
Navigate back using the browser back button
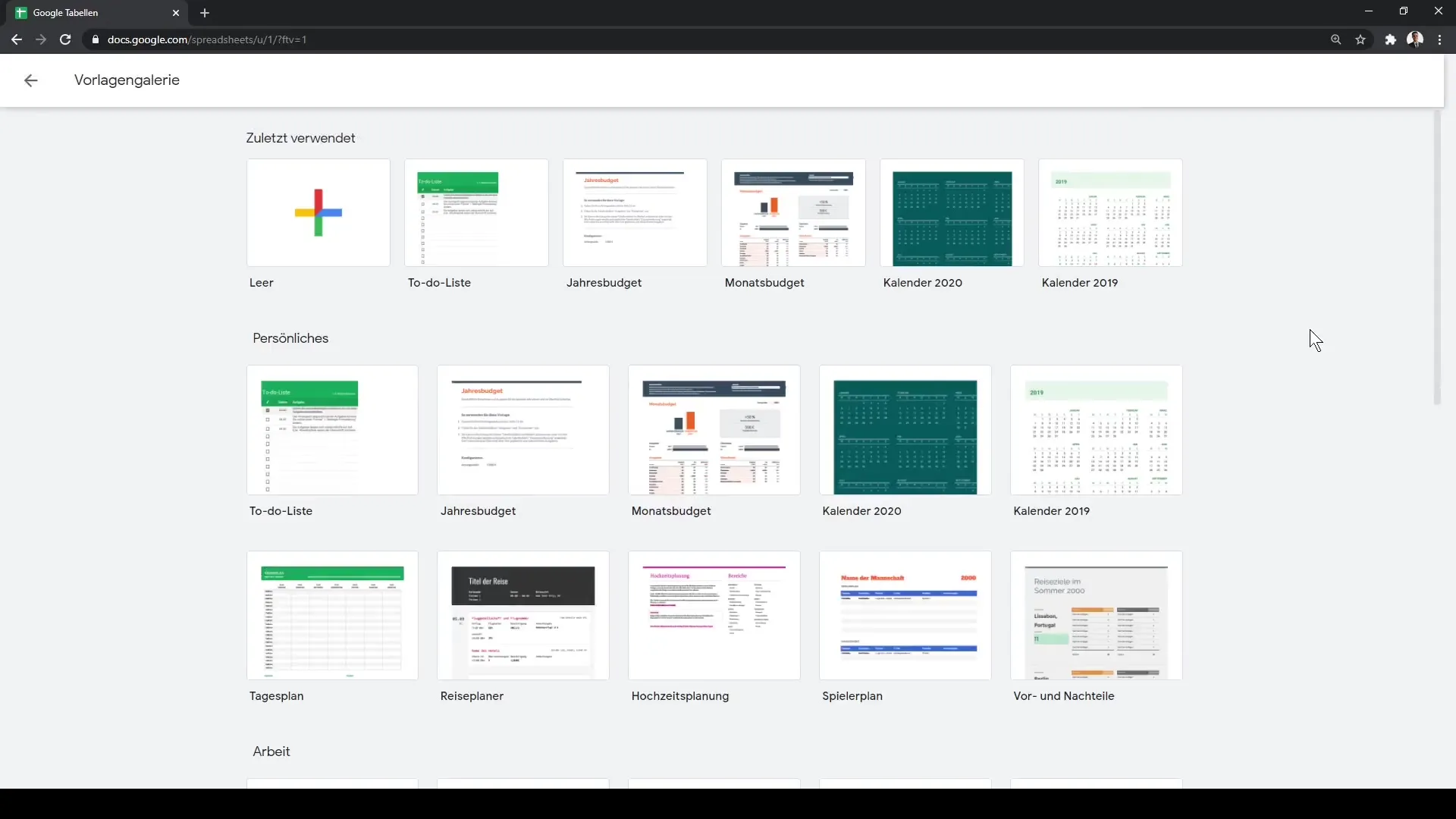(16, 40)
